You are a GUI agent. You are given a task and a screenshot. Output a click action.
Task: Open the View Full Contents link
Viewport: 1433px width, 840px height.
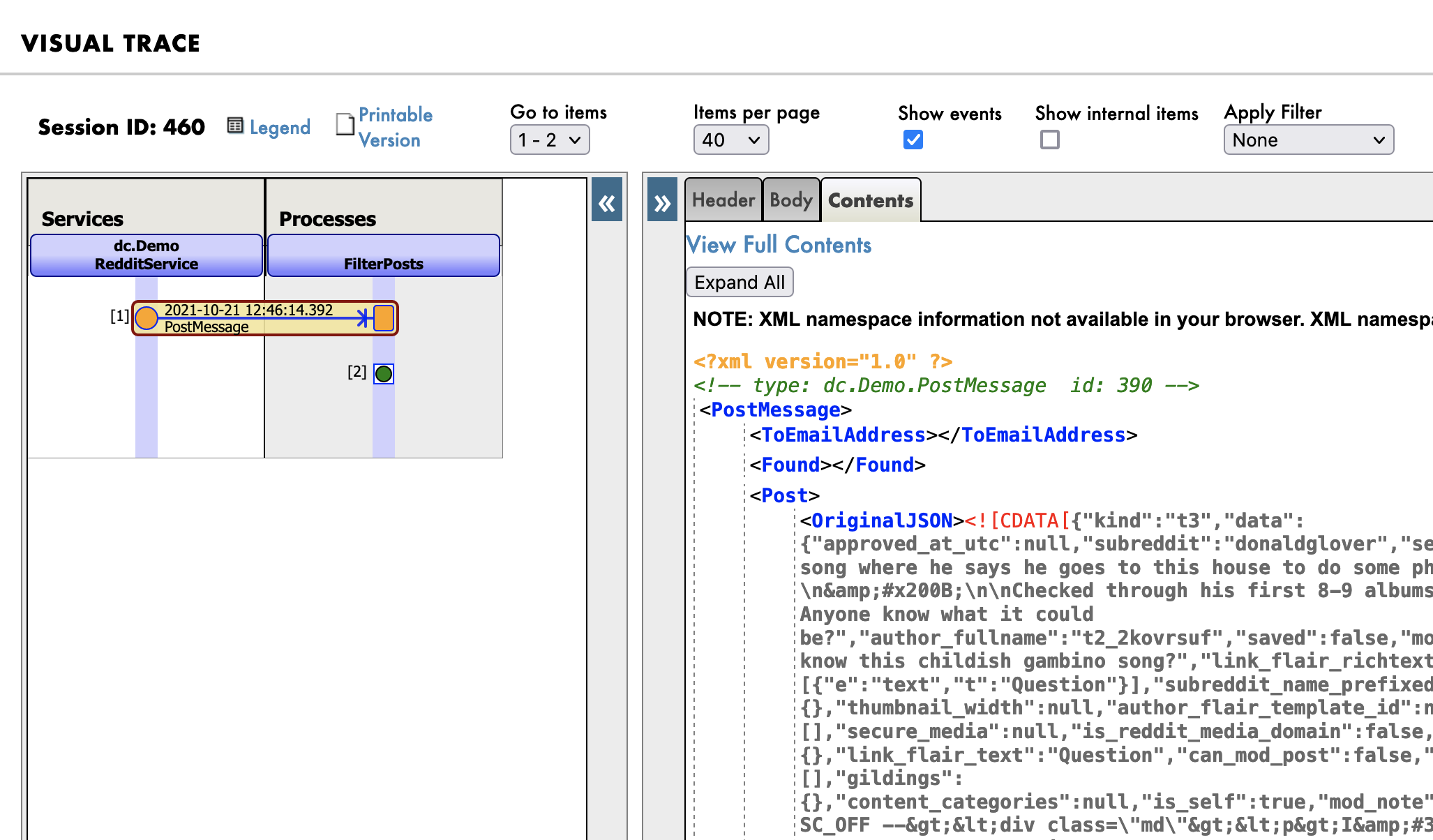tap(779, 245)
